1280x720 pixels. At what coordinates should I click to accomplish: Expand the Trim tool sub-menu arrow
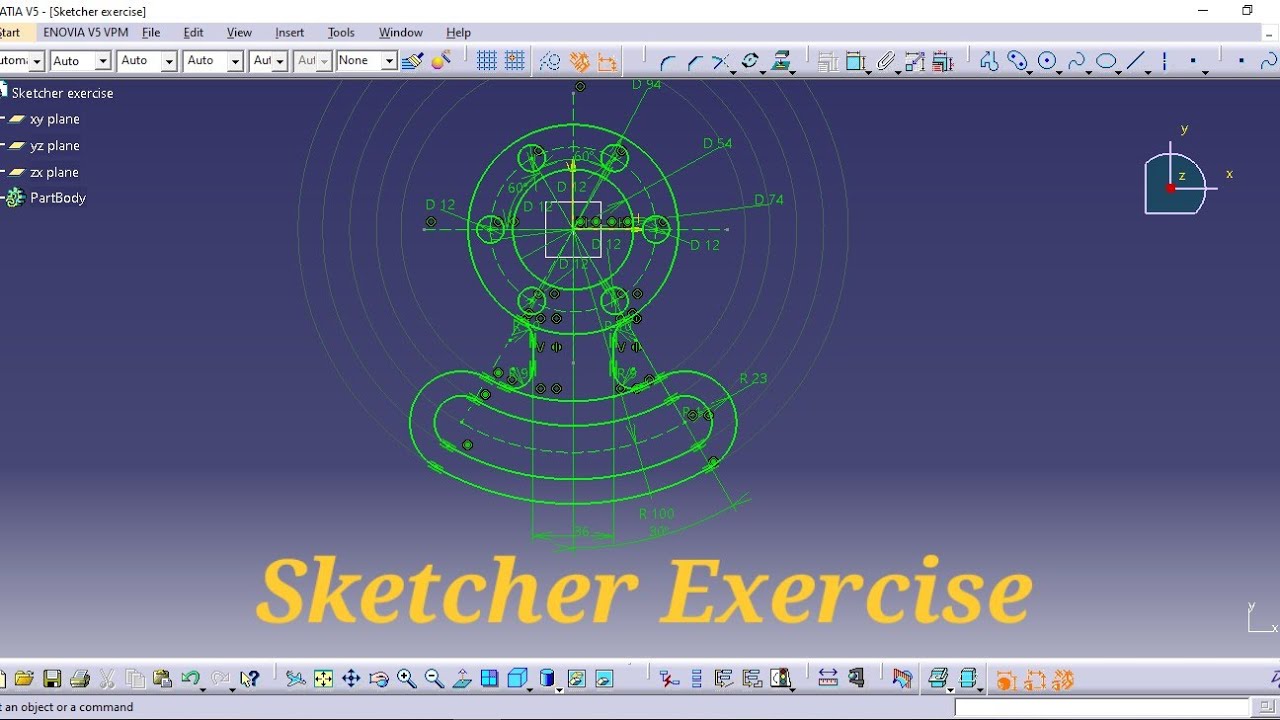tap(733, 72)
